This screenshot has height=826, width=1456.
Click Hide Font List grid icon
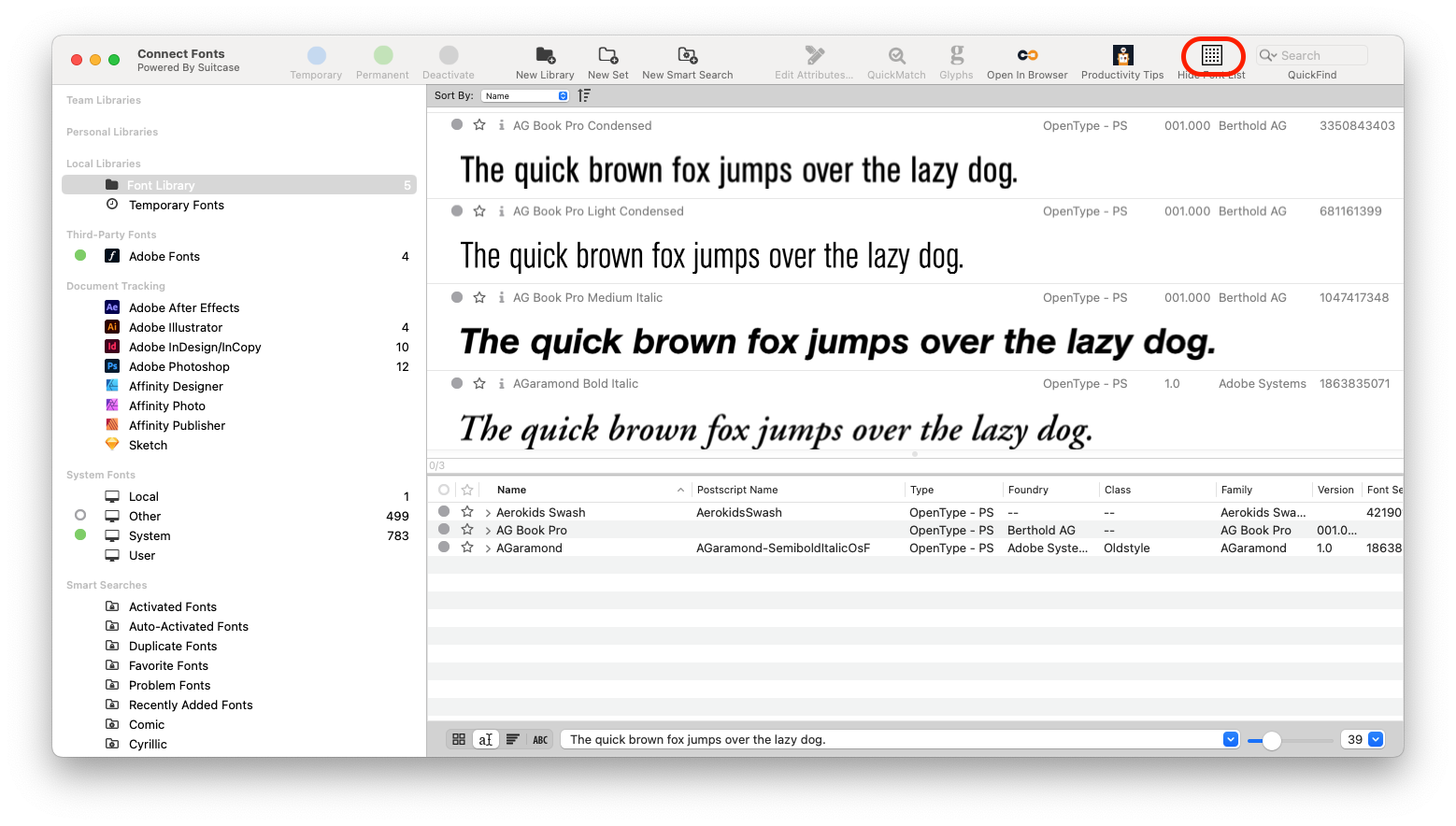[1212, 55]
